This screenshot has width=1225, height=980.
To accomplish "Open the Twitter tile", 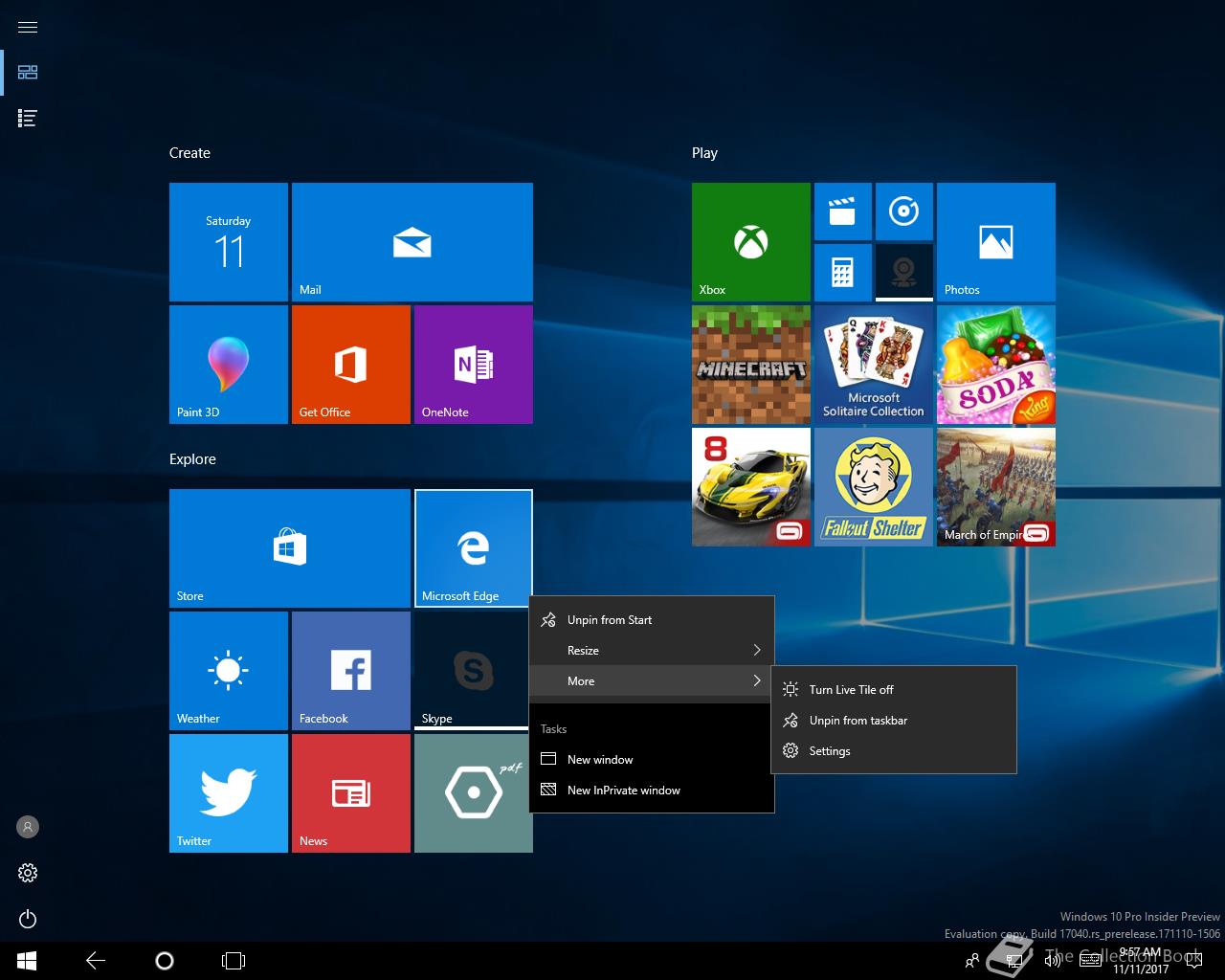I will click(x=229, y=793).
